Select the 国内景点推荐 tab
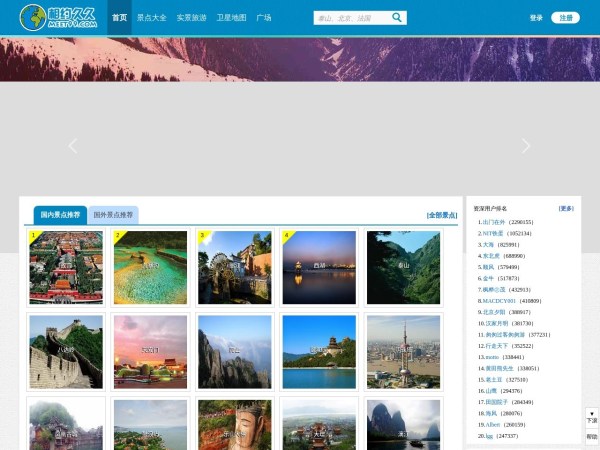Screen dimensions: 600x450 click(60, 215)
